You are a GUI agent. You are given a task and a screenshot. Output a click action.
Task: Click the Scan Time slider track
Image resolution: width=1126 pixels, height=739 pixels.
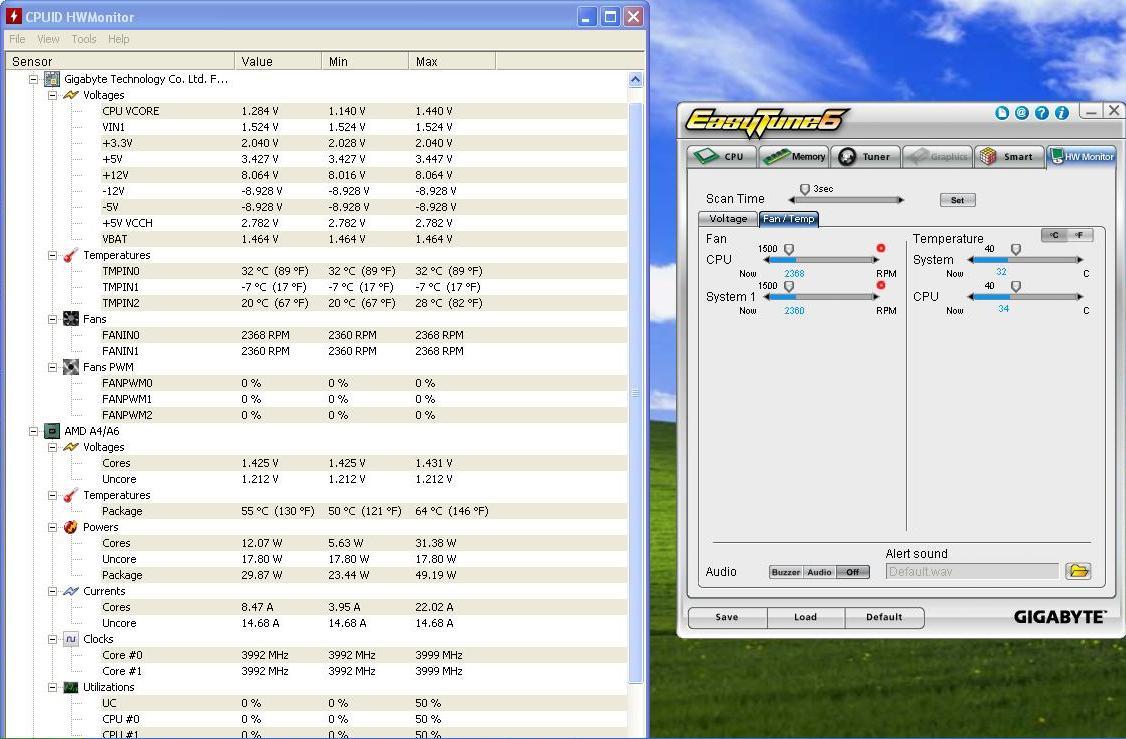point(846,200)
